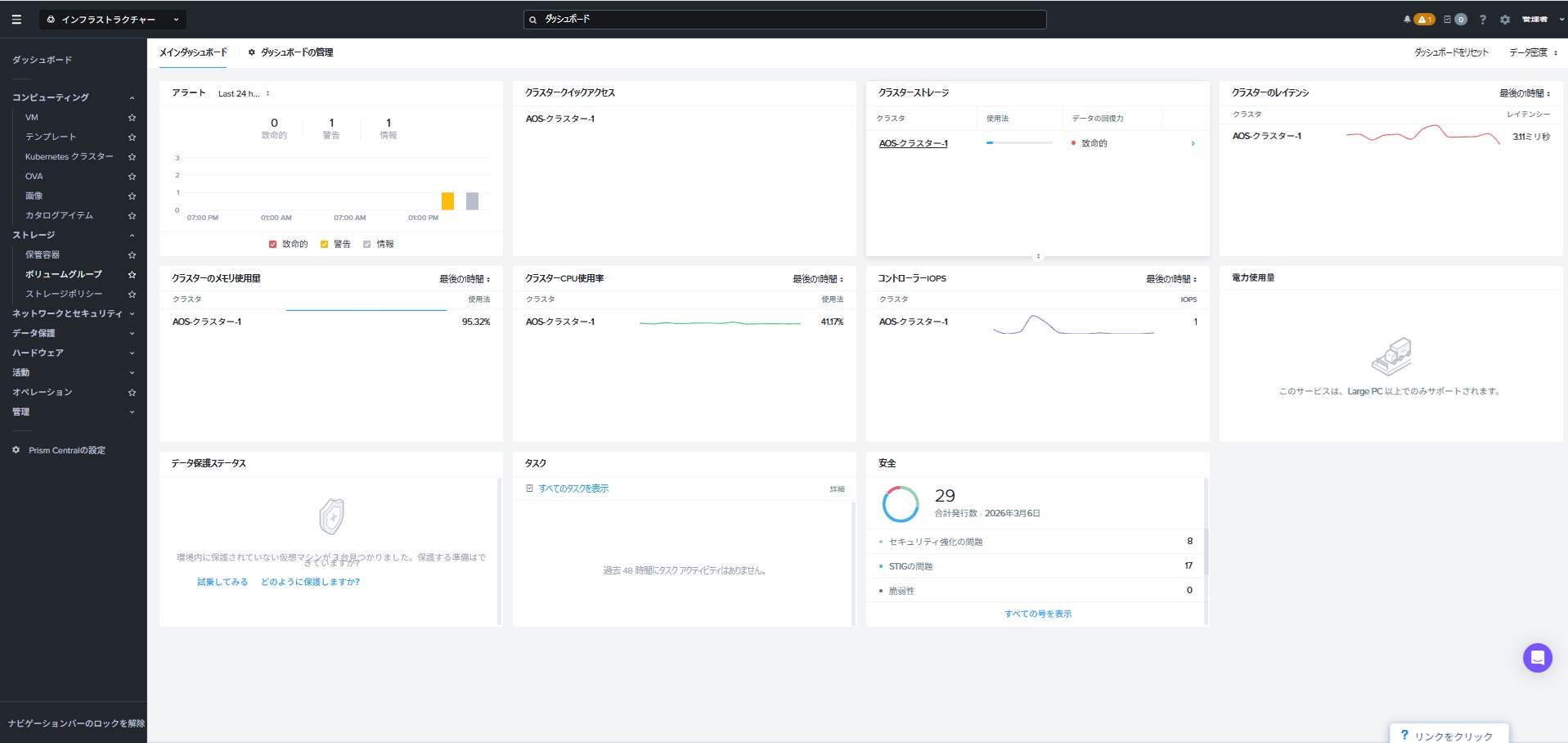Toggle the 警告 alert legend checkbox
Image resolution: width=1568 pixels, height=743 pixels.
[325, 244]
